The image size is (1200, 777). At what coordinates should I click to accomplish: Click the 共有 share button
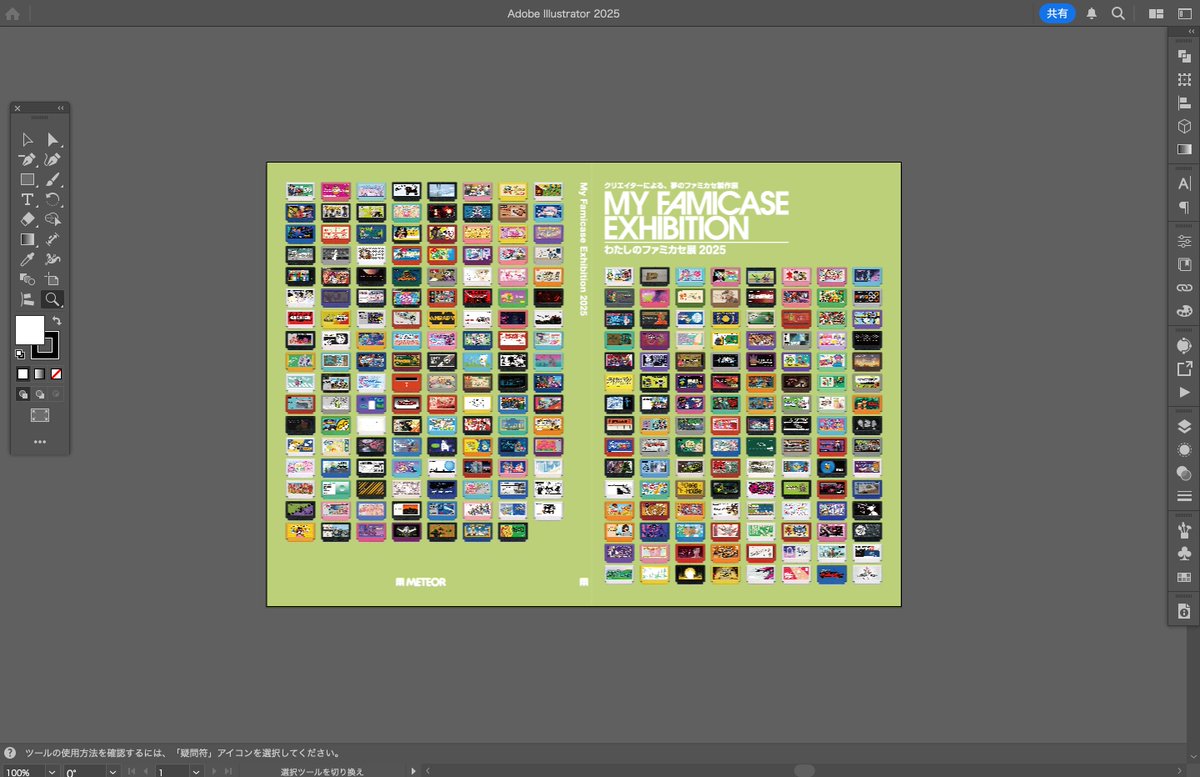pyautogui.click(x=1057, y=13)
